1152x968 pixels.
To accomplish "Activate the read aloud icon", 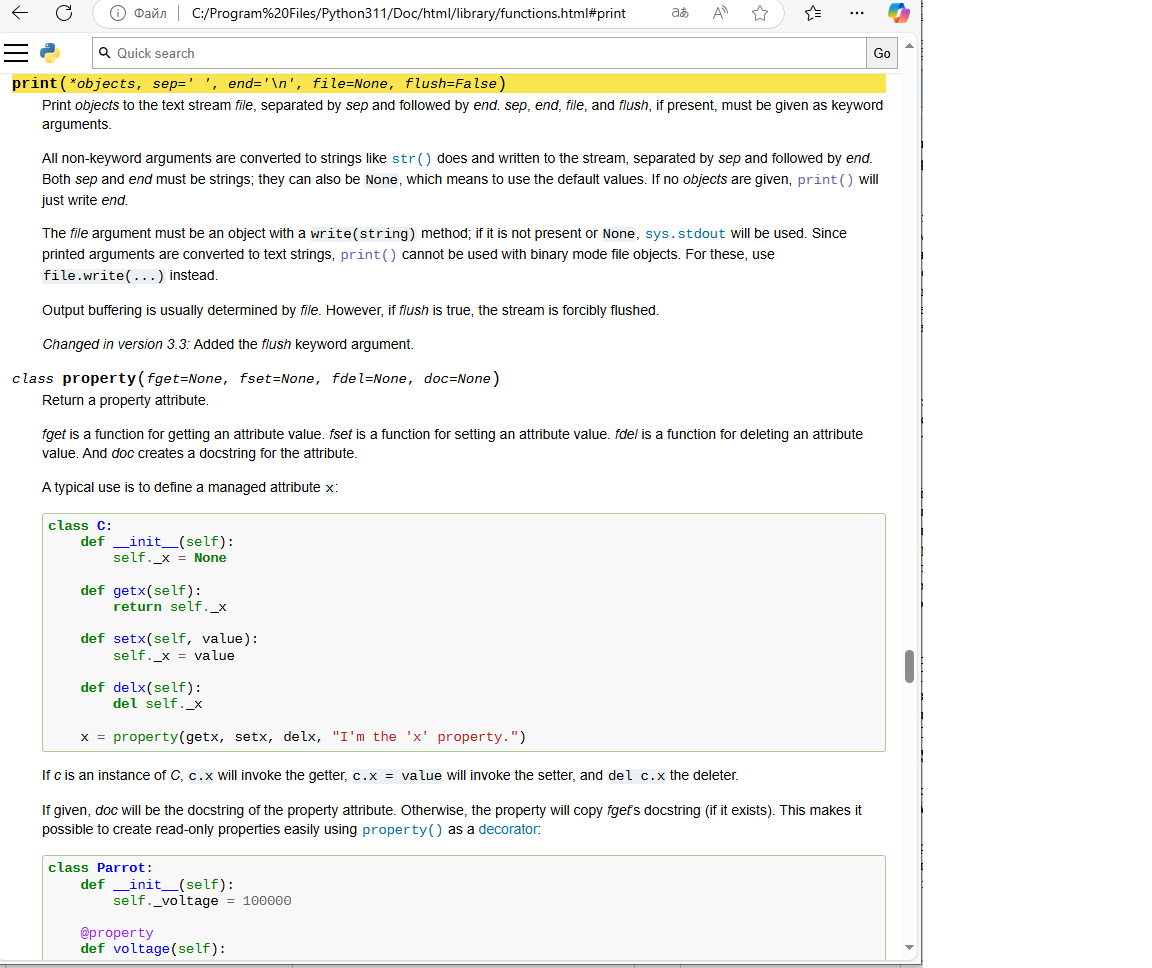I will tap(720, 14).
